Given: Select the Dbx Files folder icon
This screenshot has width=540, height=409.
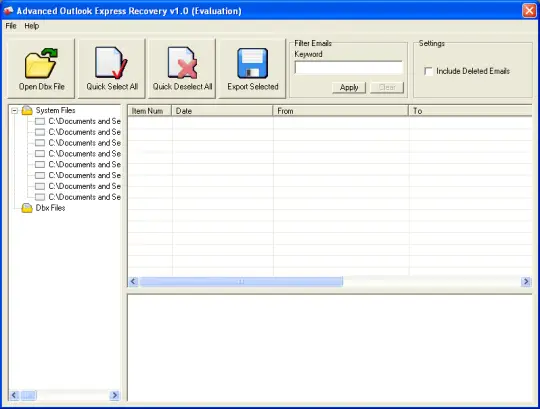Looking at the screenshot, I should [x=27, y=208].
